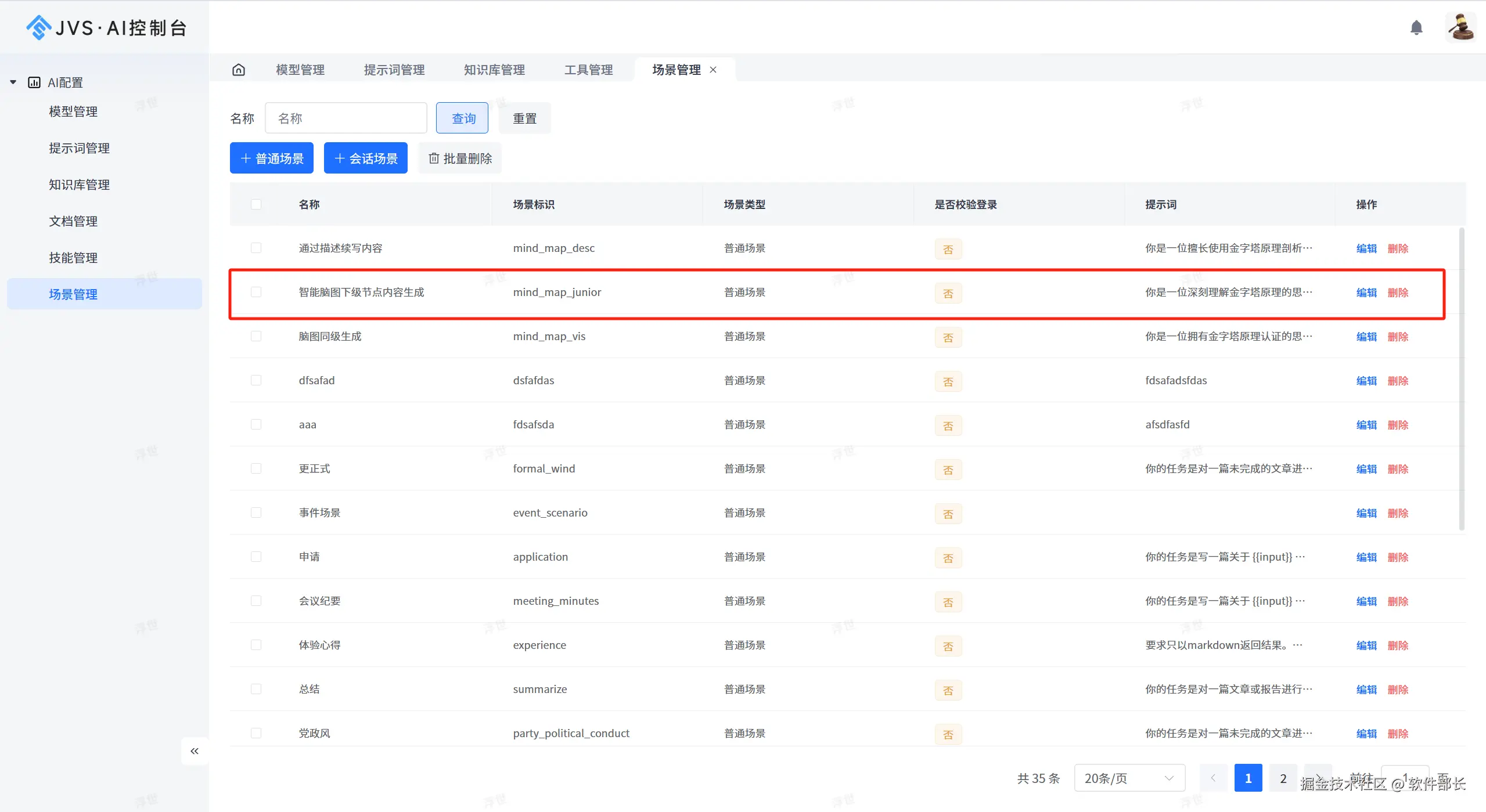Click the JVS logo icon

pos(38,27)
